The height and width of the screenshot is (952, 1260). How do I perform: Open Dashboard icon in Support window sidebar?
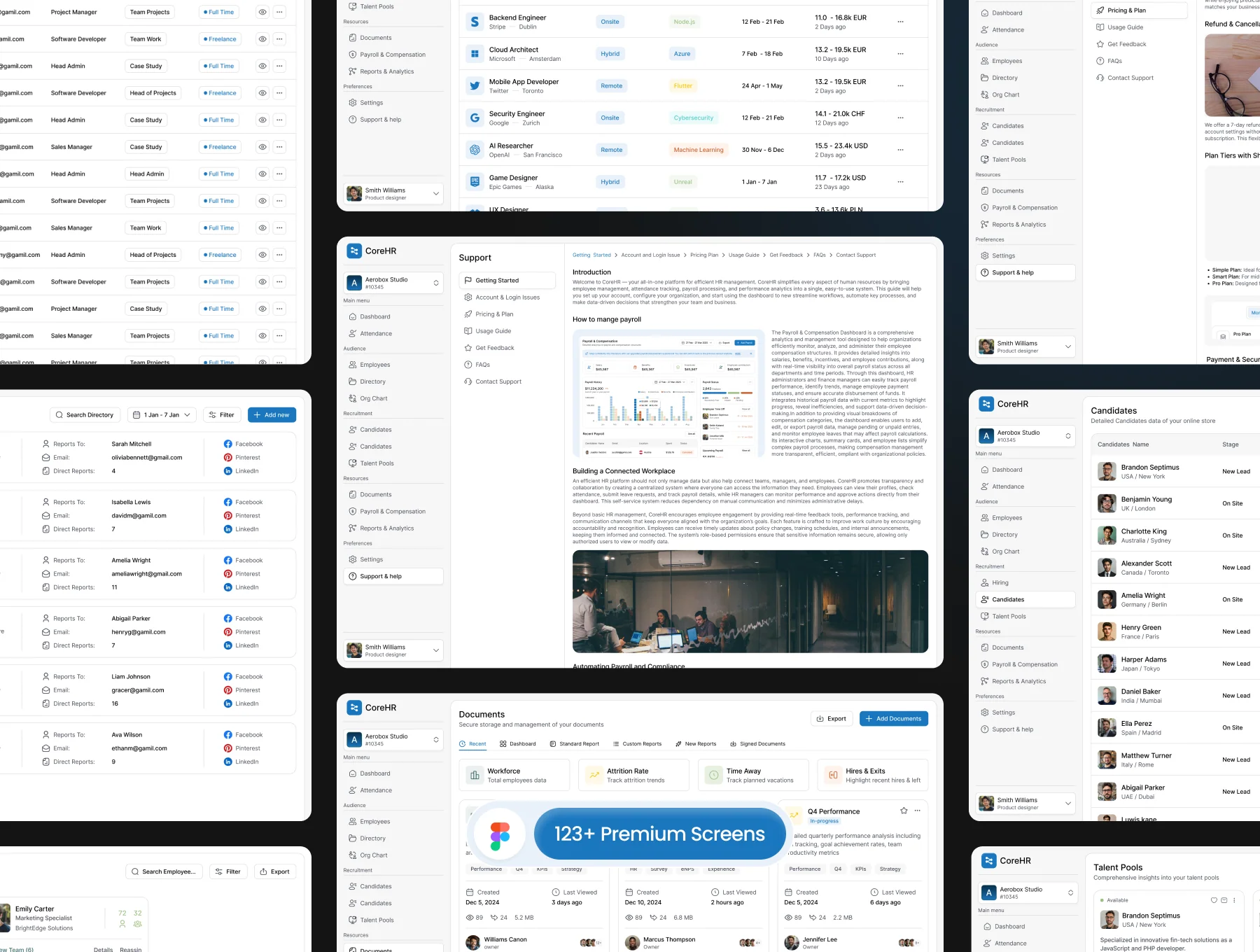pyautogui.click(x=353, y=316)
